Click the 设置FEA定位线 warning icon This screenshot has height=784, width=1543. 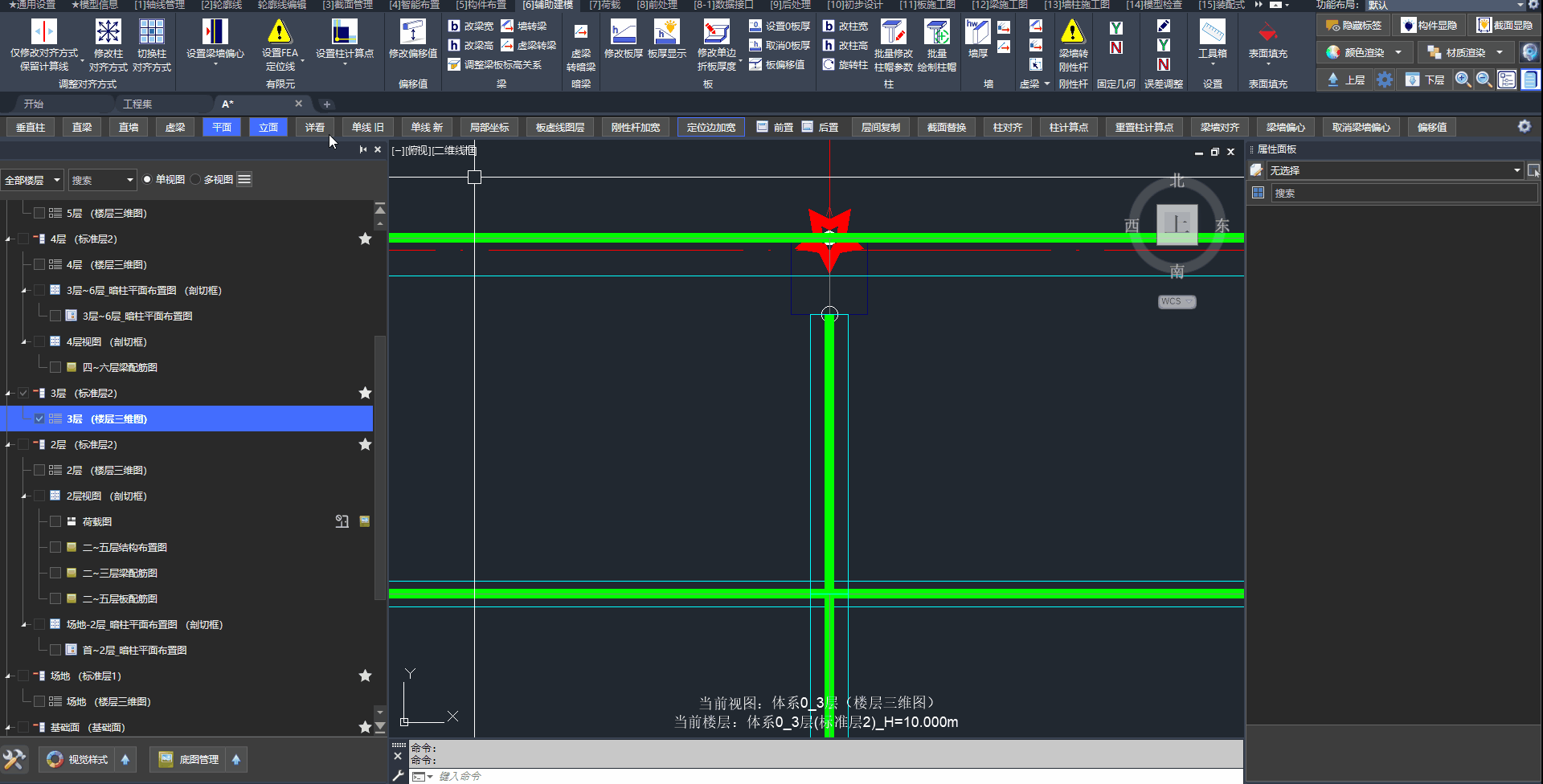pos(279,32)
